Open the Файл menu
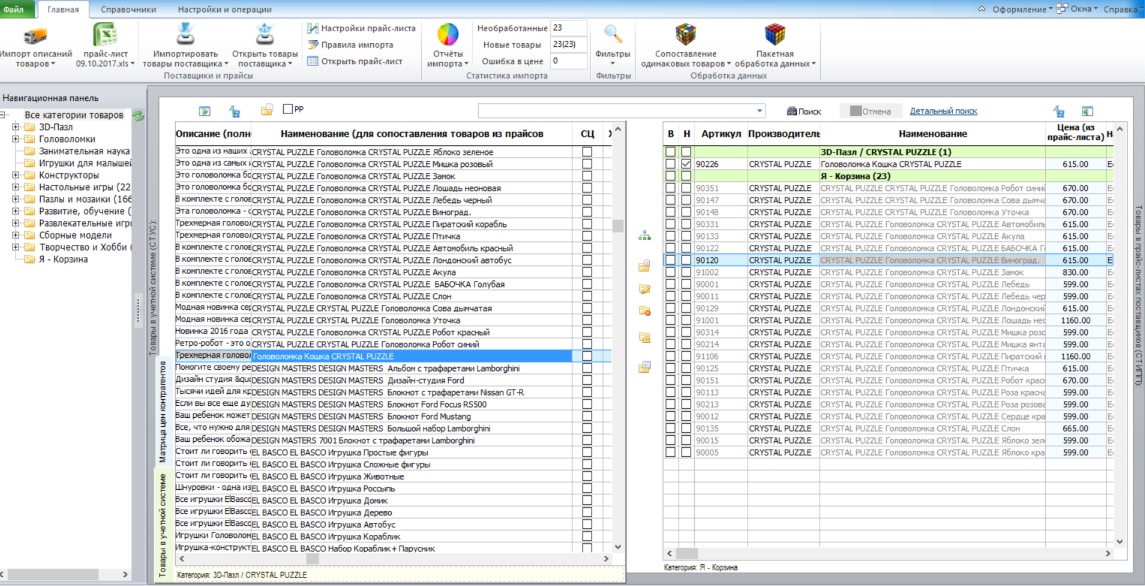 click(14, 9)
